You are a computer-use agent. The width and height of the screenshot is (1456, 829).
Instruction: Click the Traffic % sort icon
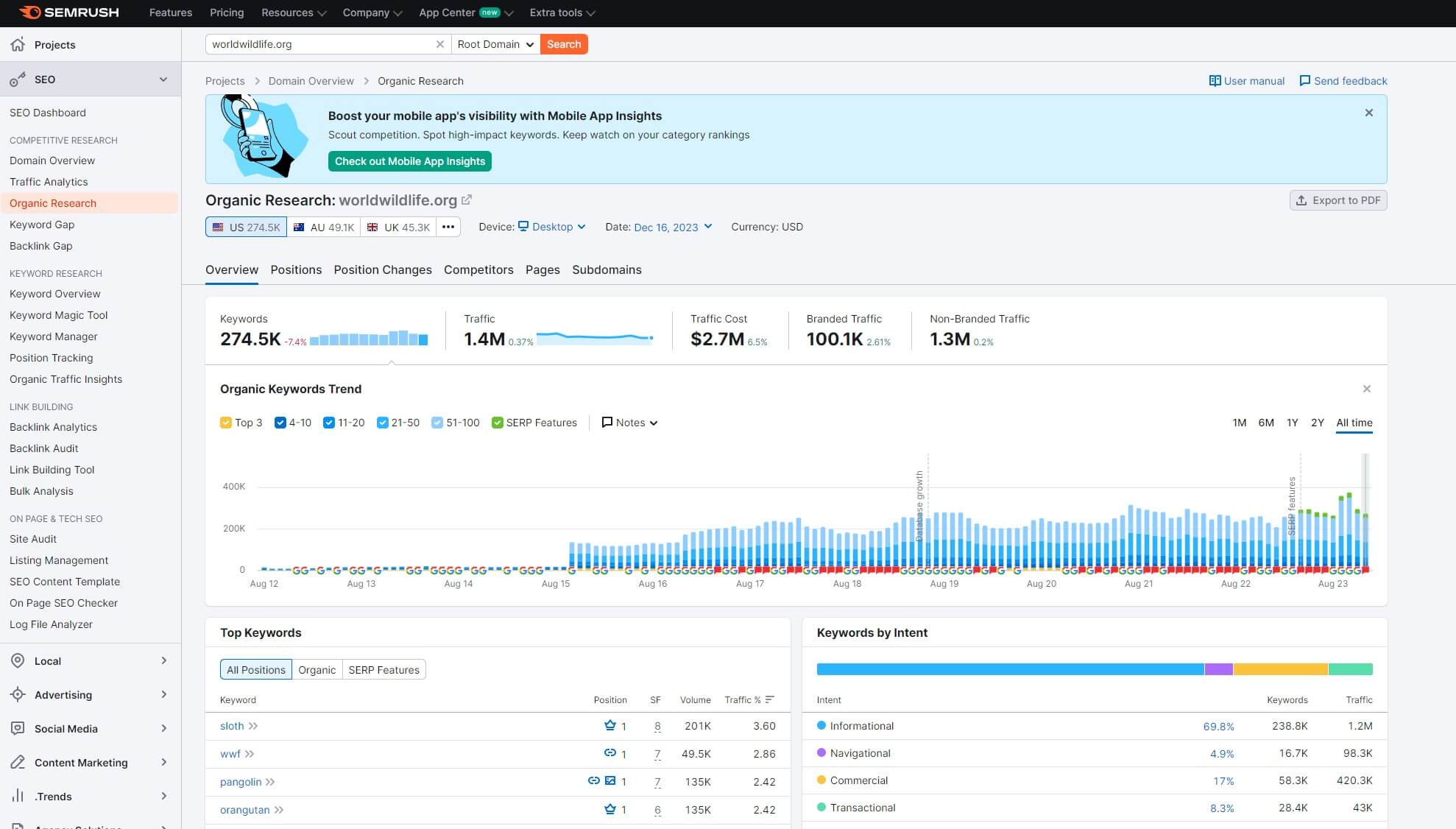click(x=769, y=699)
